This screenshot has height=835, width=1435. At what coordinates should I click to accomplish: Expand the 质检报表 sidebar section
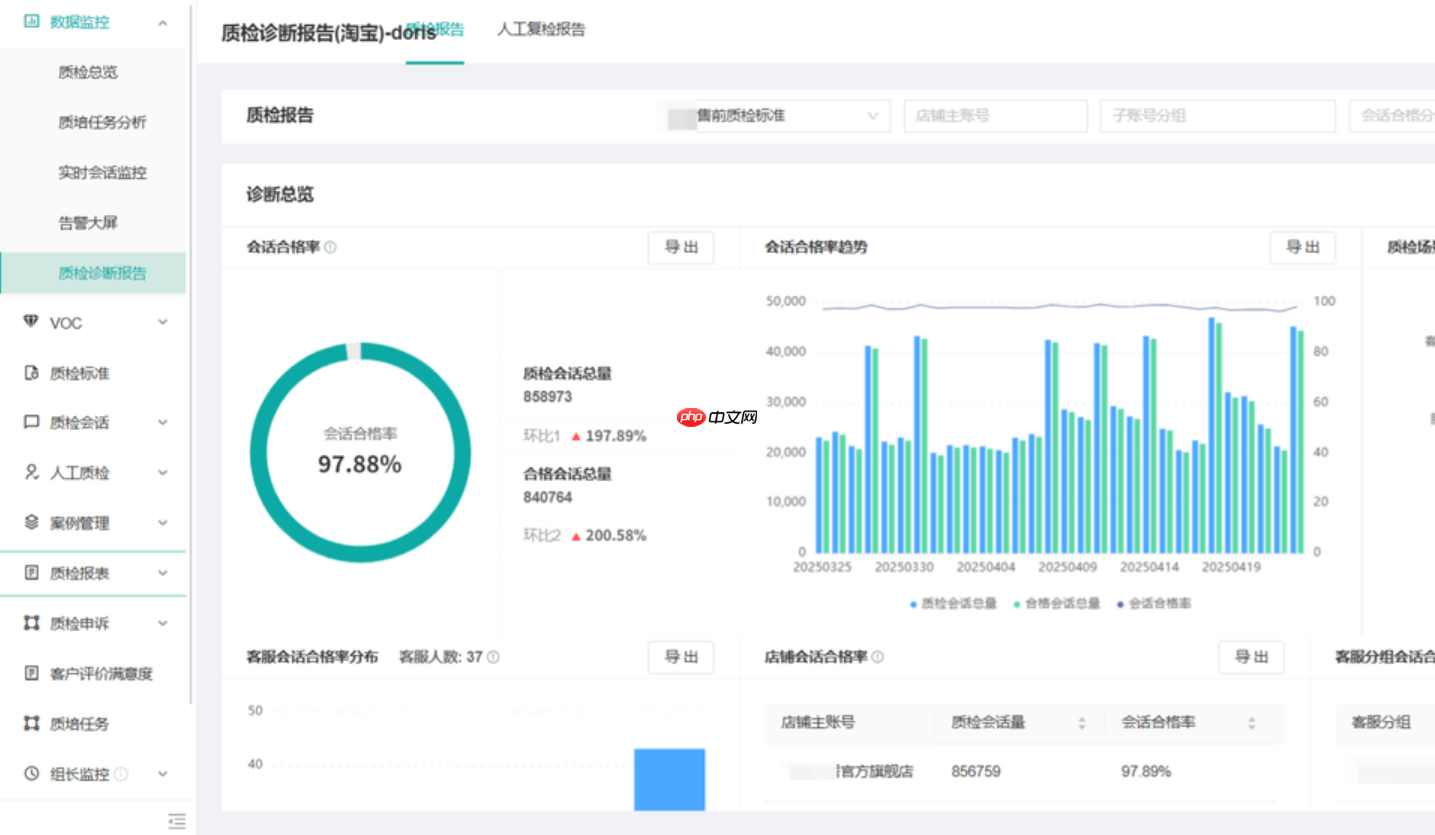pyautogui.click(x=95, y=572)
